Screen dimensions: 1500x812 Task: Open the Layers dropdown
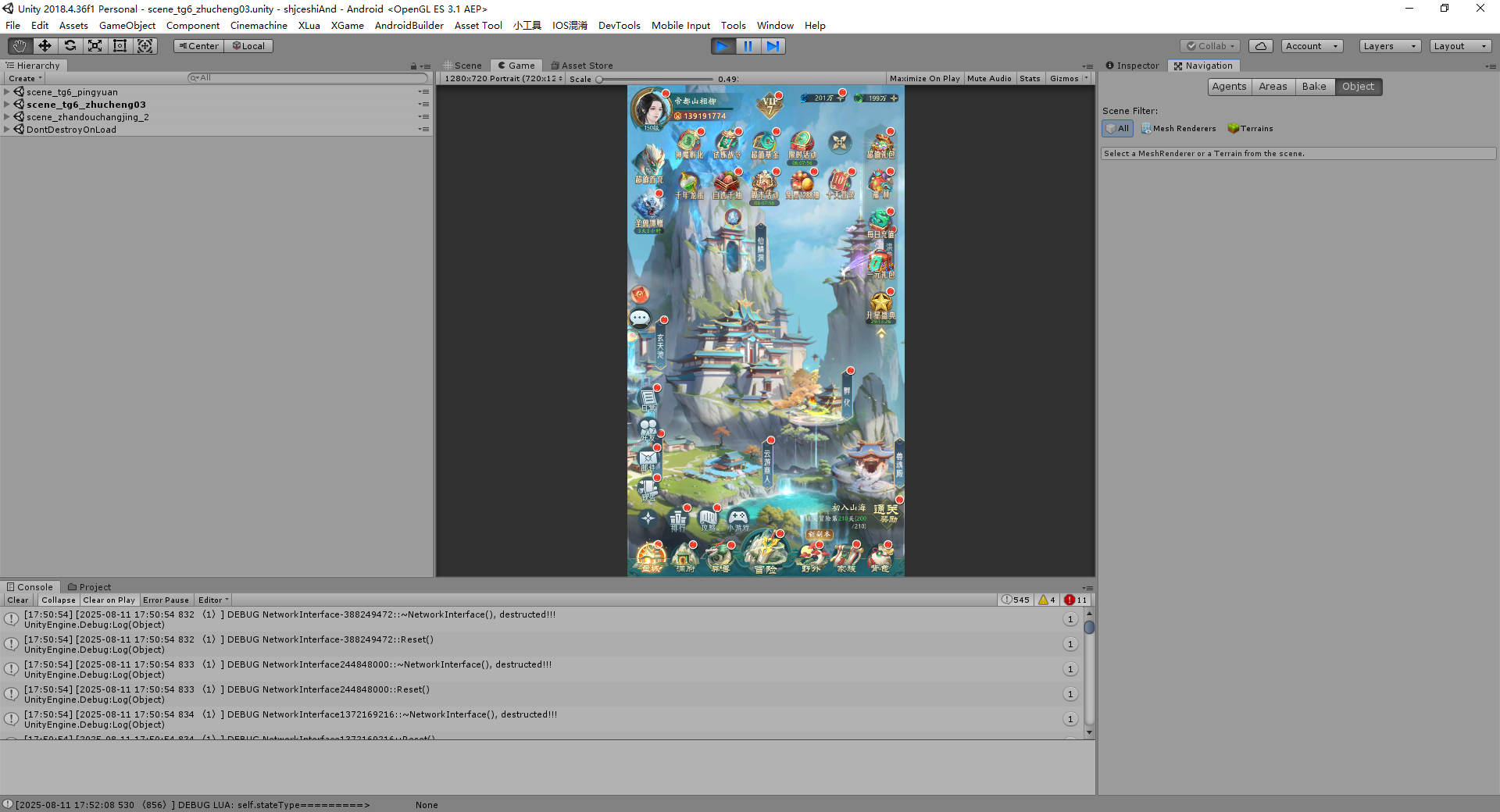1390,46
